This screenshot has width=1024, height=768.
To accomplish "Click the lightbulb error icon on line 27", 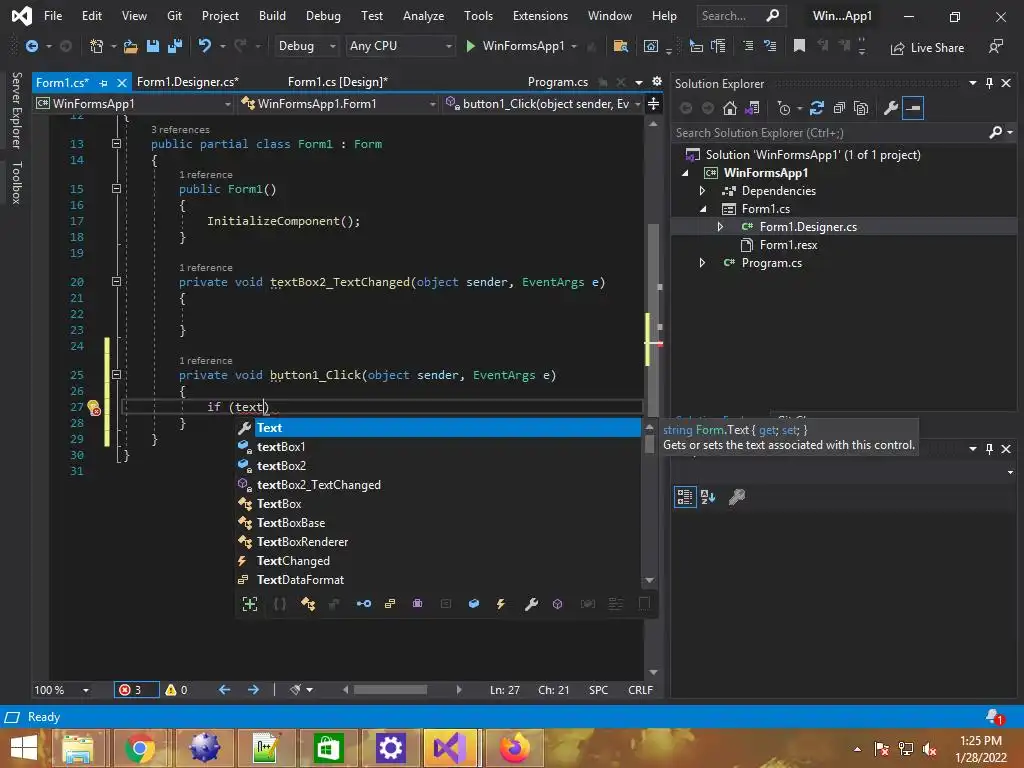I will pyautogui.click(x=93, y=408).
